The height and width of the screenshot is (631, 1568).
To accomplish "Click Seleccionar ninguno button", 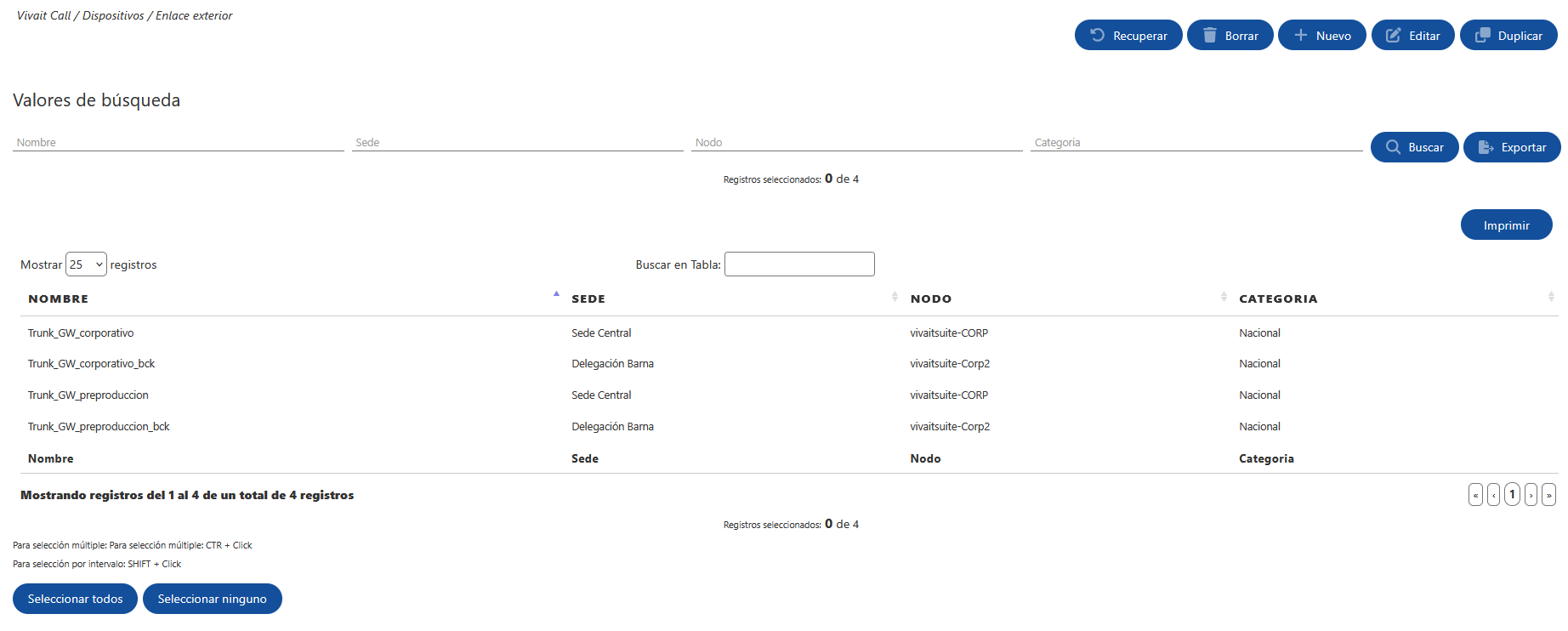I will (x=213, y=599).
